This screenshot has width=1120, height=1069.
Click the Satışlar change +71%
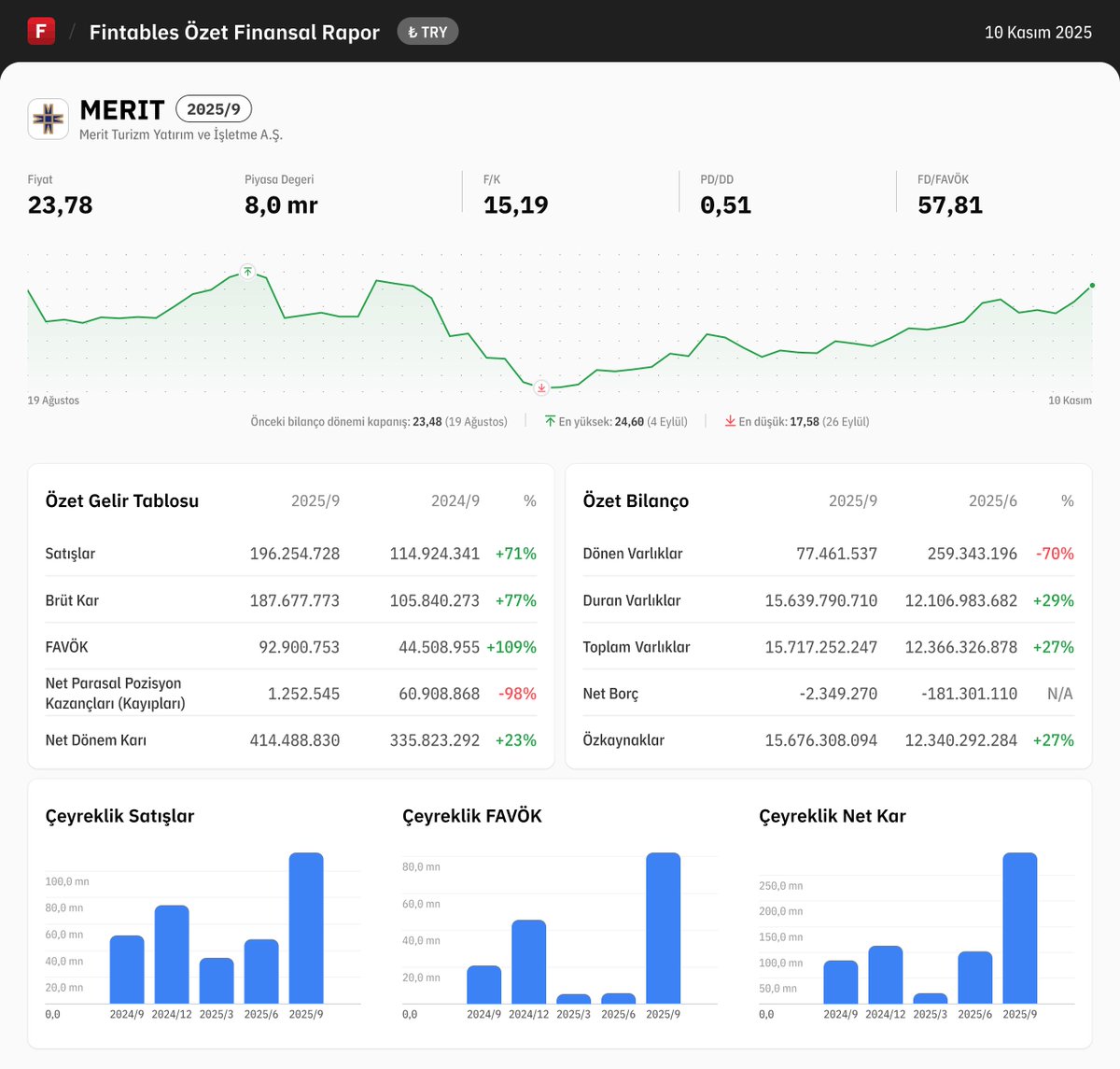pyautogui.click(x=516, y=554)
